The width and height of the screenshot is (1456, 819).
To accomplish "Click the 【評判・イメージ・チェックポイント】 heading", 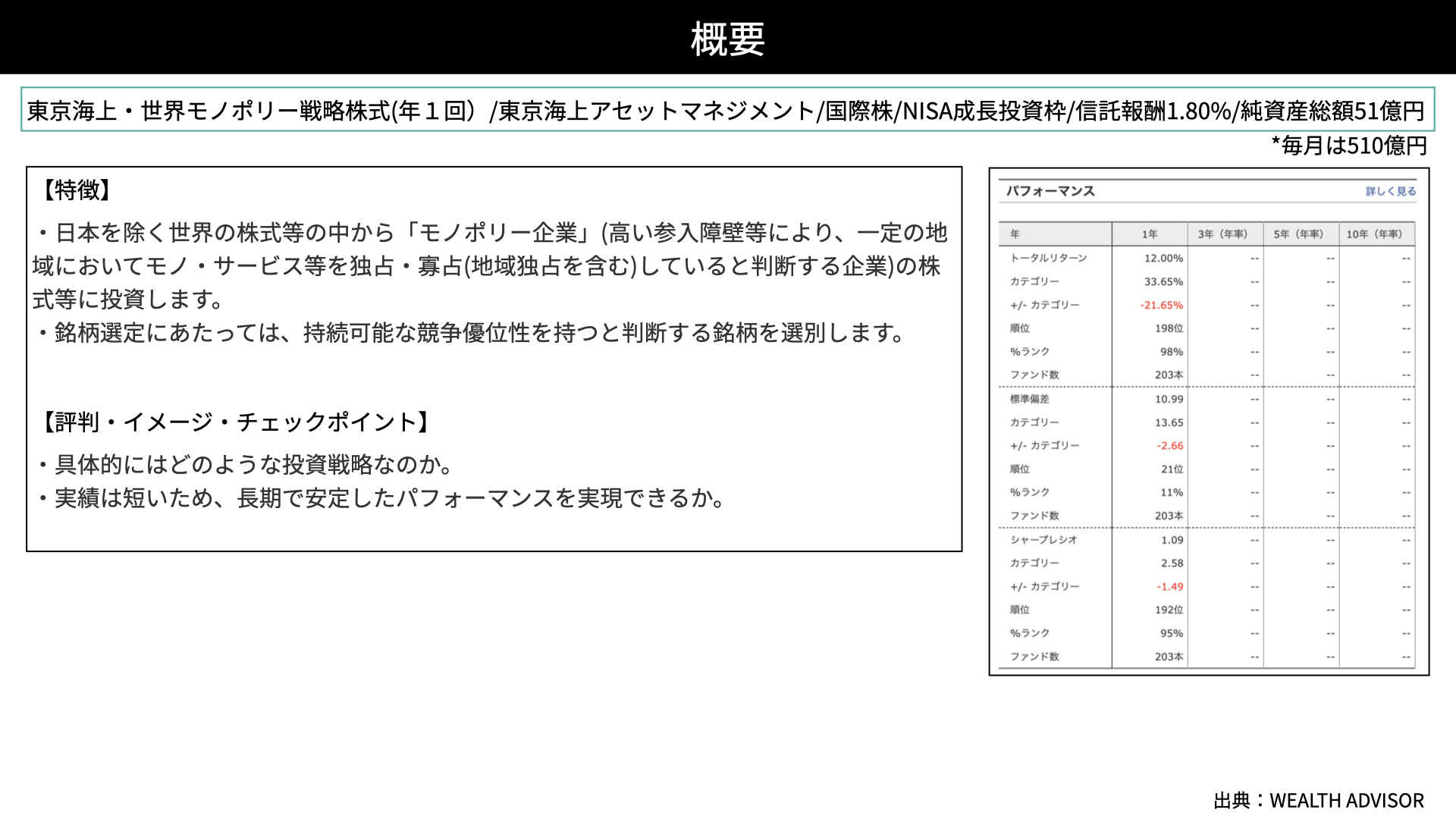I will (x=235, y=422).
